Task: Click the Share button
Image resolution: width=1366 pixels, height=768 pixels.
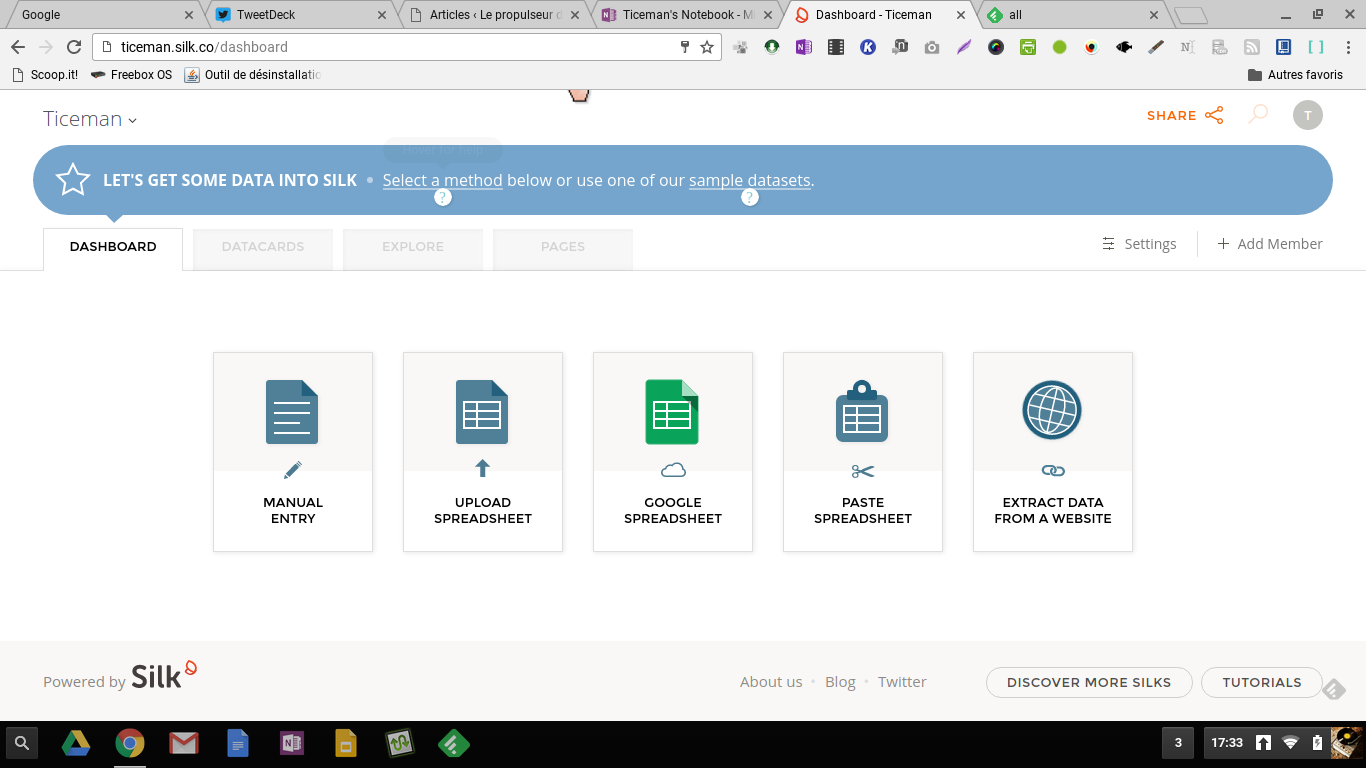Action: pos(1185,115)
